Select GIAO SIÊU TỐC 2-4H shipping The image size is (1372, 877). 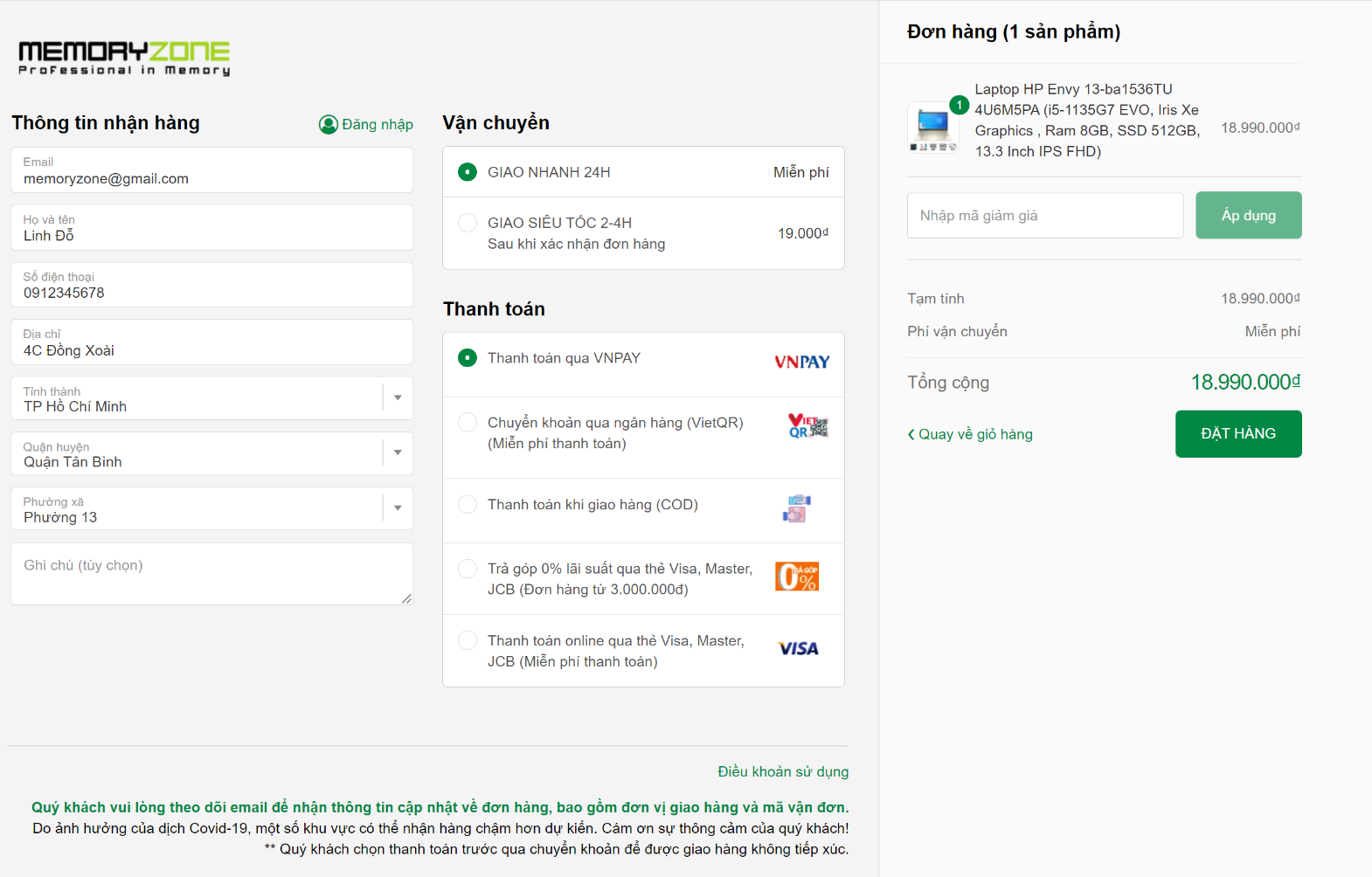tap(468, 223)
